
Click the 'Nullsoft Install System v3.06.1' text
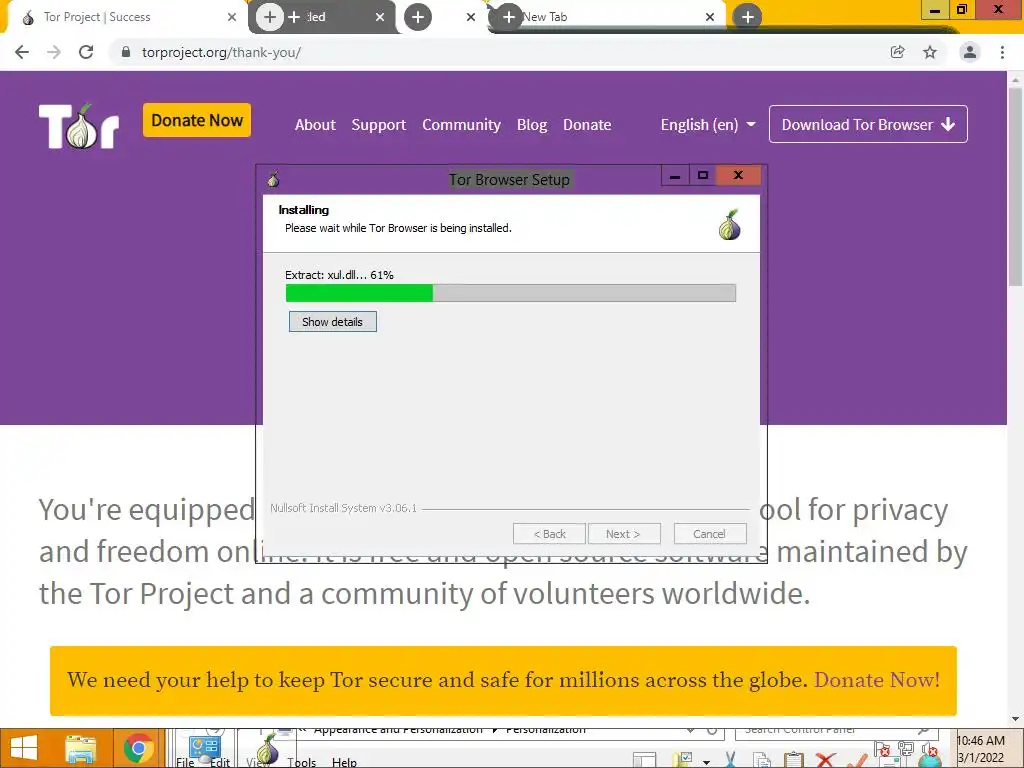pos(344,507)
